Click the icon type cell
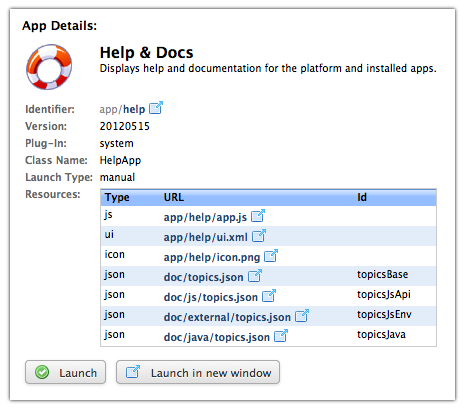 [x=114, y=255]
